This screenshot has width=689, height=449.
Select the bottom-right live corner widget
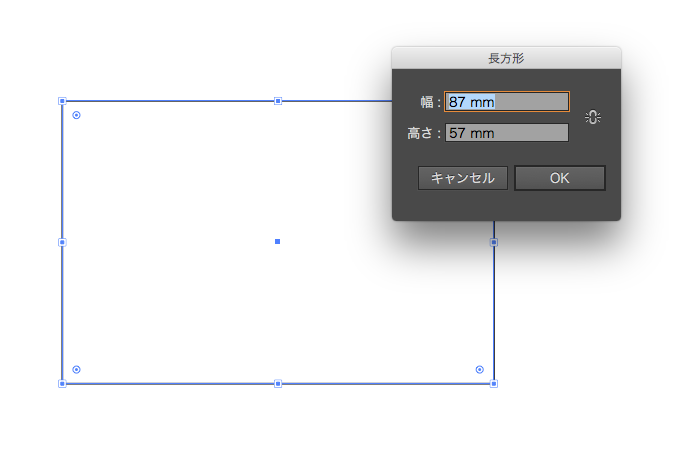click(x=480, y=369)
